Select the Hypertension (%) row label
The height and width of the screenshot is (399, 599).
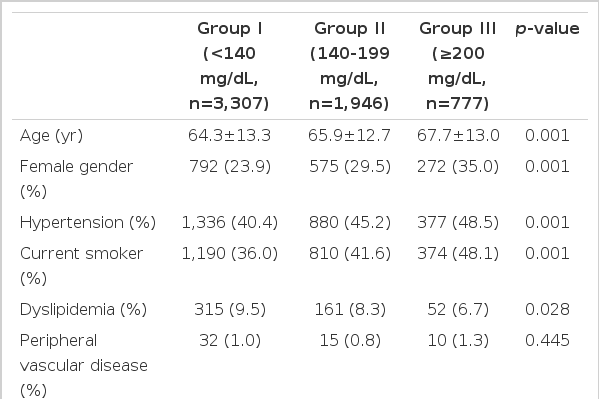tap(88, 222)
